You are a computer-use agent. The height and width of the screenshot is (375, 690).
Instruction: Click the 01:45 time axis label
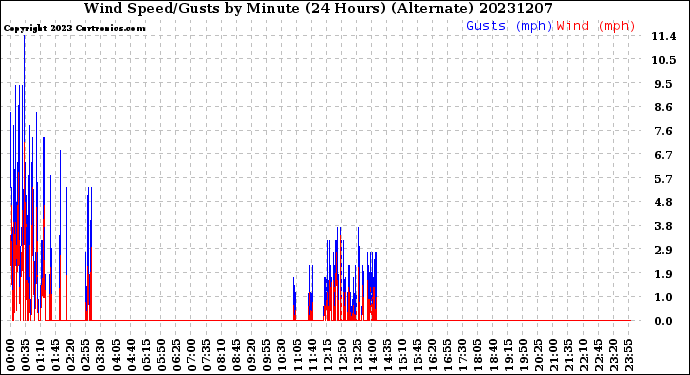coord(55,355)
